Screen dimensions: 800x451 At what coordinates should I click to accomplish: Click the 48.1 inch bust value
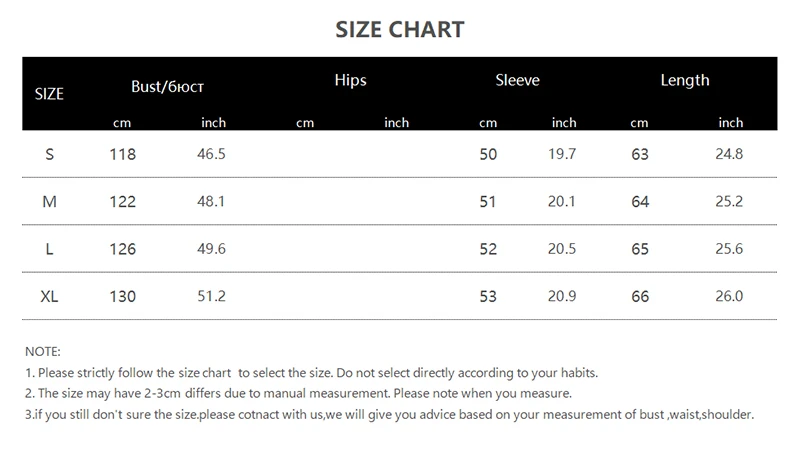pos(213,202)
